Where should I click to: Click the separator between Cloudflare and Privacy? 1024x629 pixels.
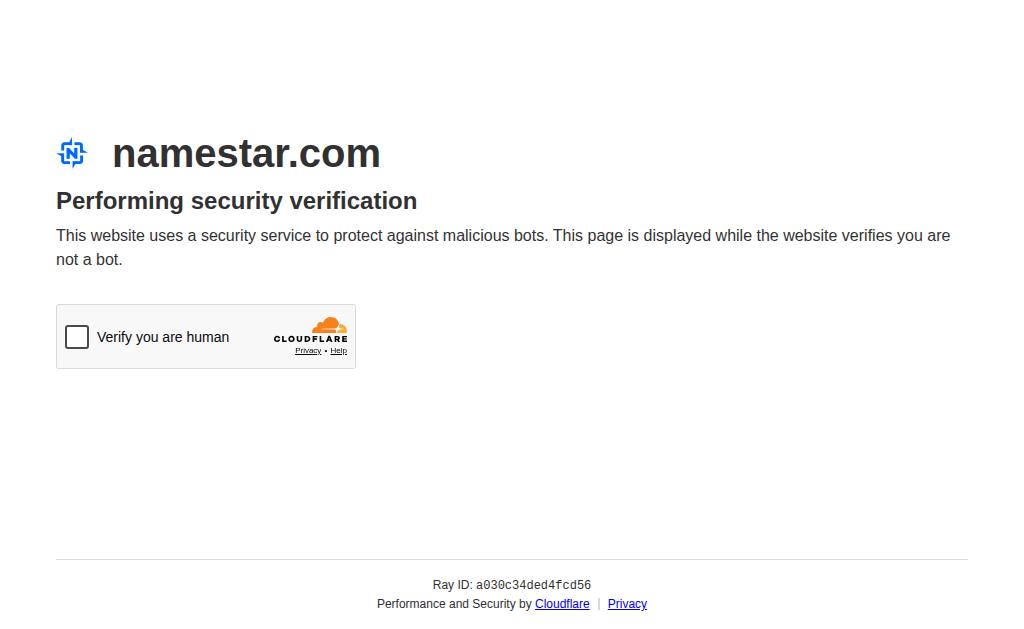point(598,604)
